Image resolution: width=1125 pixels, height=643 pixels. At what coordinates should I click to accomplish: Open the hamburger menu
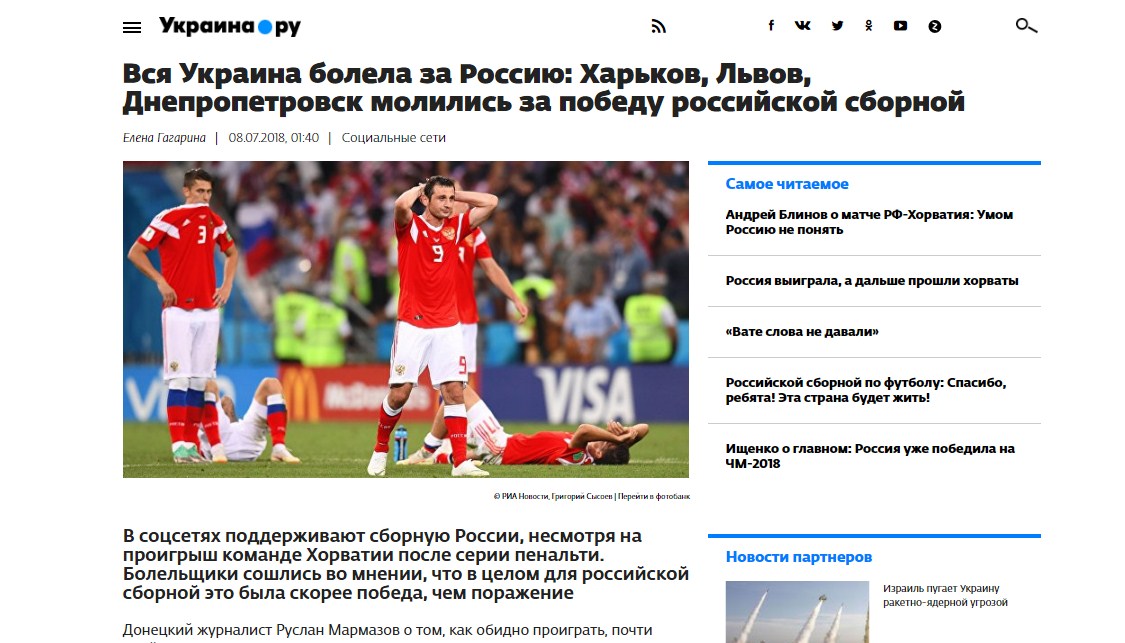(132, 27)
